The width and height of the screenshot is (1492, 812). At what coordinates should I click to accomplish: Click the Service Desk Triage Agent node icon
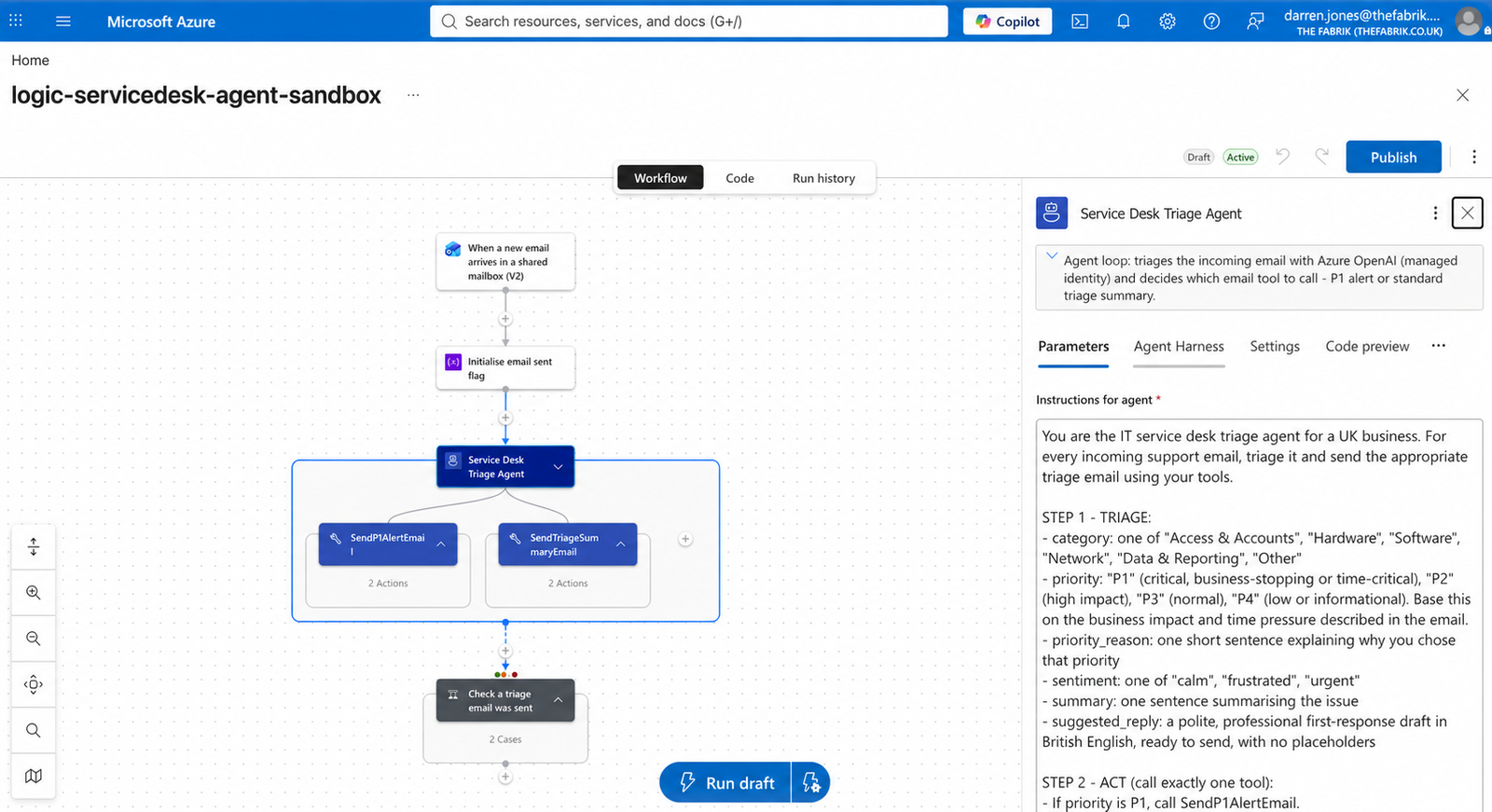[x=453, y=460]
